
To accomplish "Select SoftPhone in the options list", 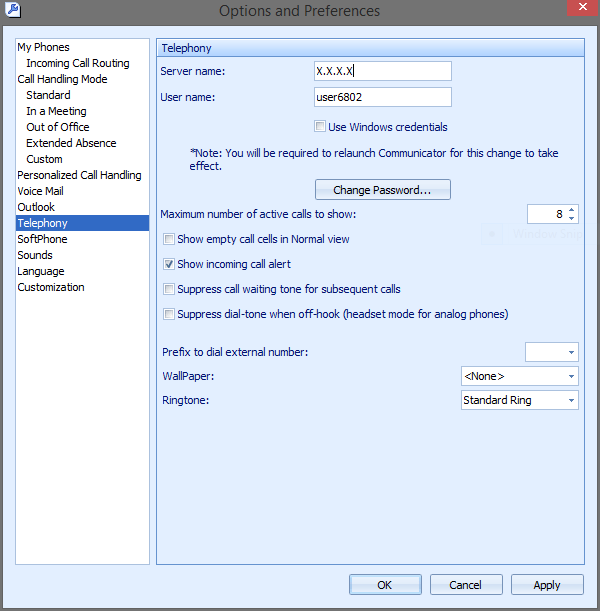I will (x=41, y=239).
